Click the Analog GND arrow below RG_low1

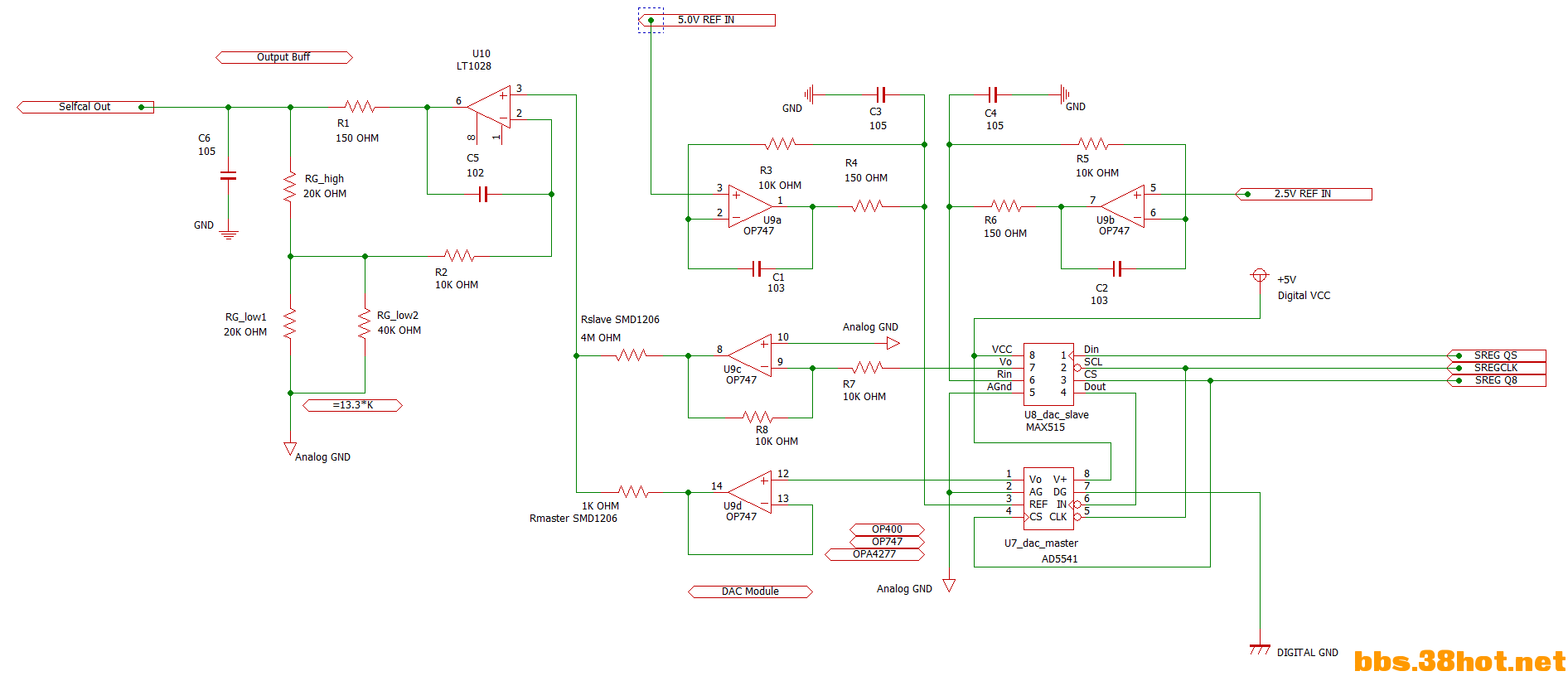290,449
